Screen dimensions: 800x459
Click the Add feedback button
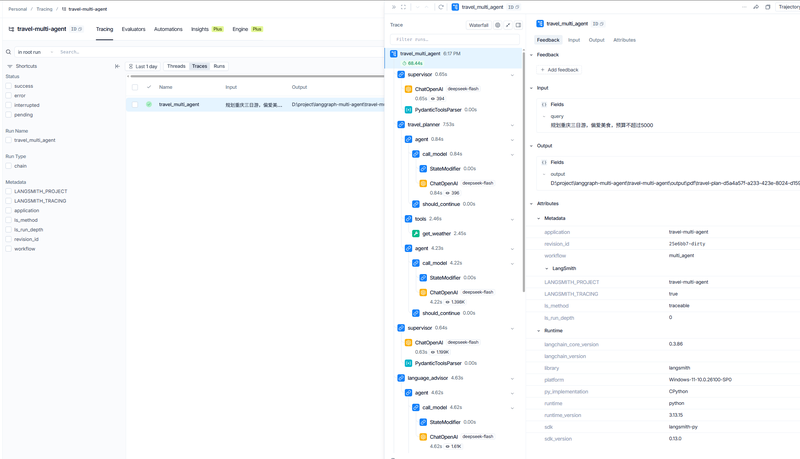tap(559, 70)
